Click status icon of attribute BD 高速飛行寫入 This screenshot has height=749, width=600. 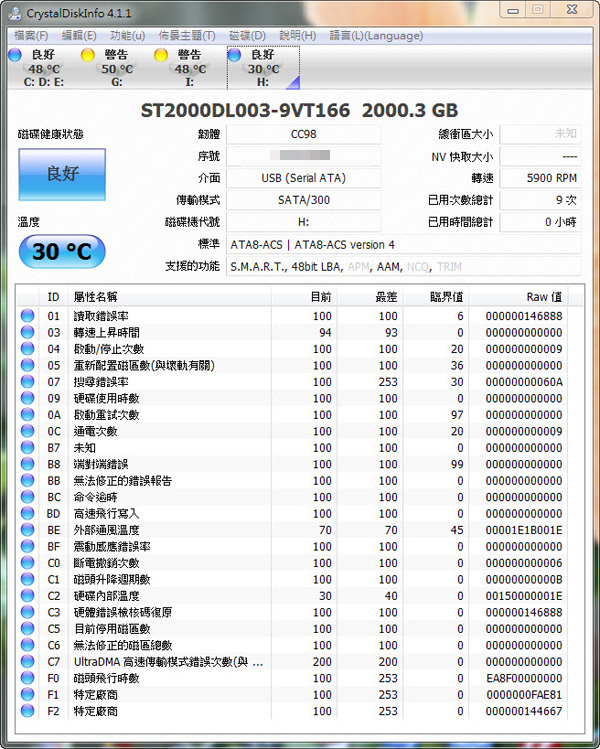click(28, 514)
